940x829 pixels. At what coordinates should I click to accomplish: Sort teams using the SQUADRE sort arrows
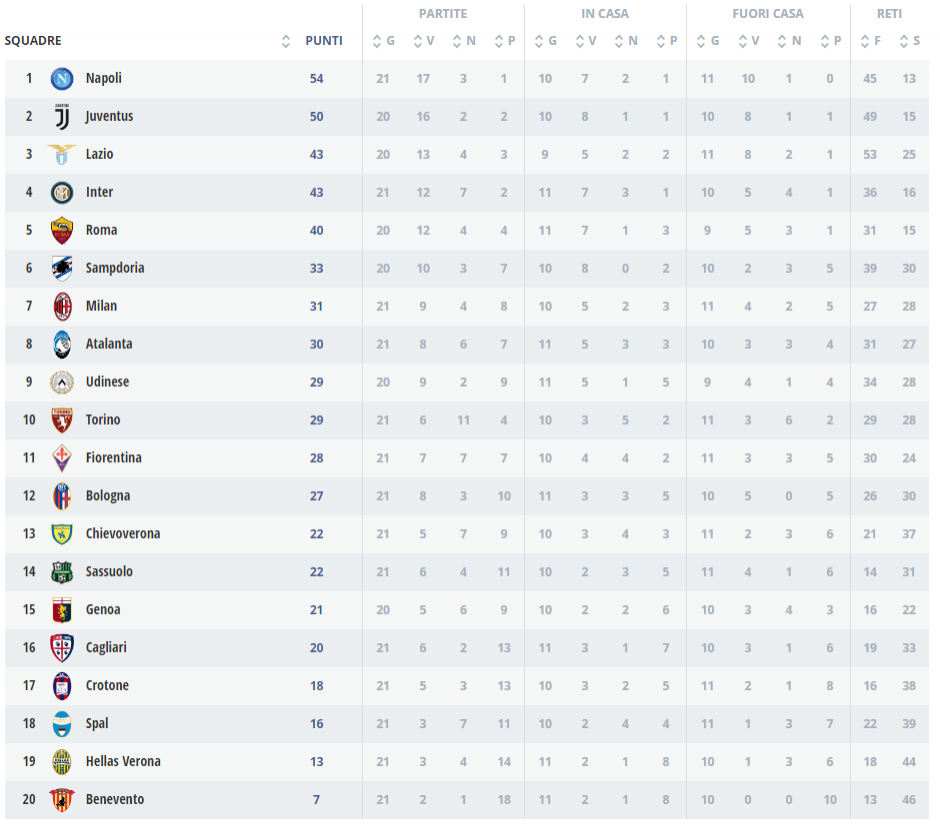pyautogui.click(x=286, y=41)
